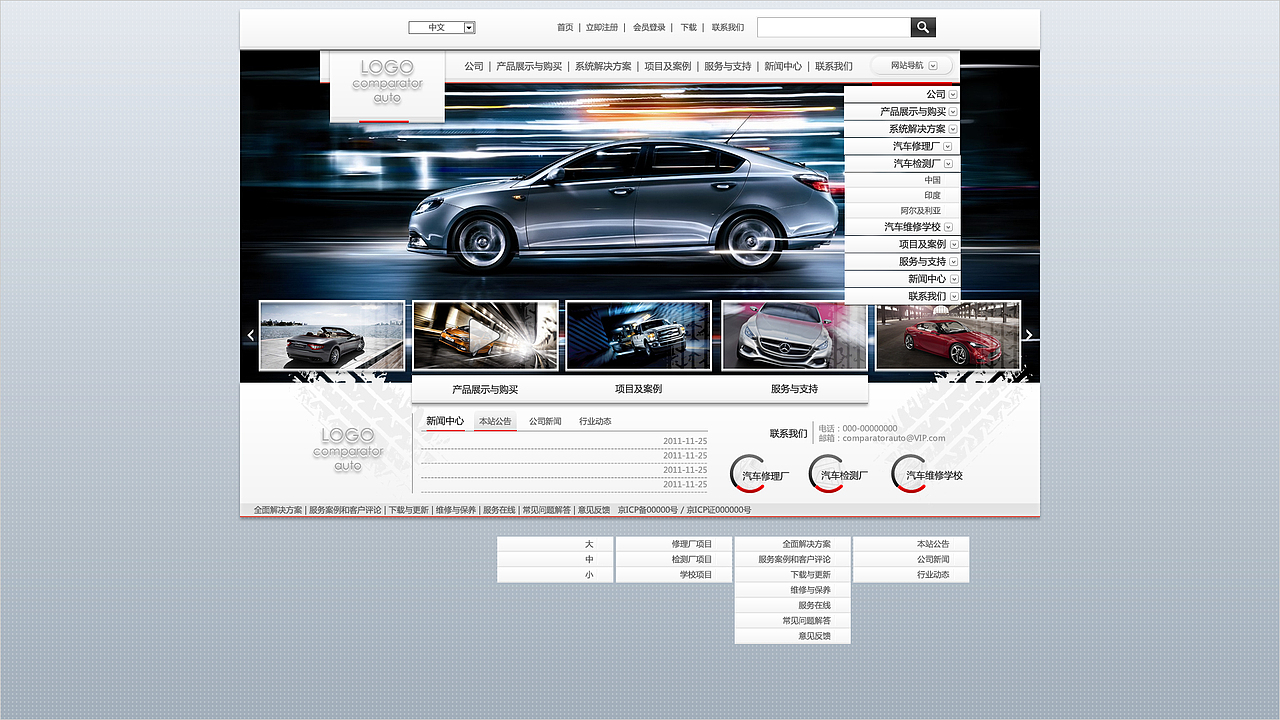
Task: Click the top search text field
Action: [834, 27]
